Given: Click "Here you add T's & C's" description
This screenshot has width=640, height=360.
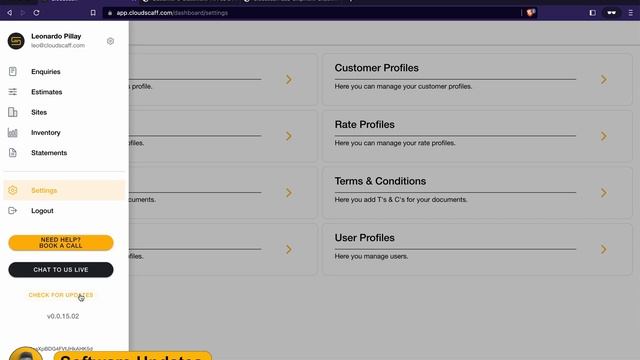Looking at the screenshot, I should tap(401, 200).
